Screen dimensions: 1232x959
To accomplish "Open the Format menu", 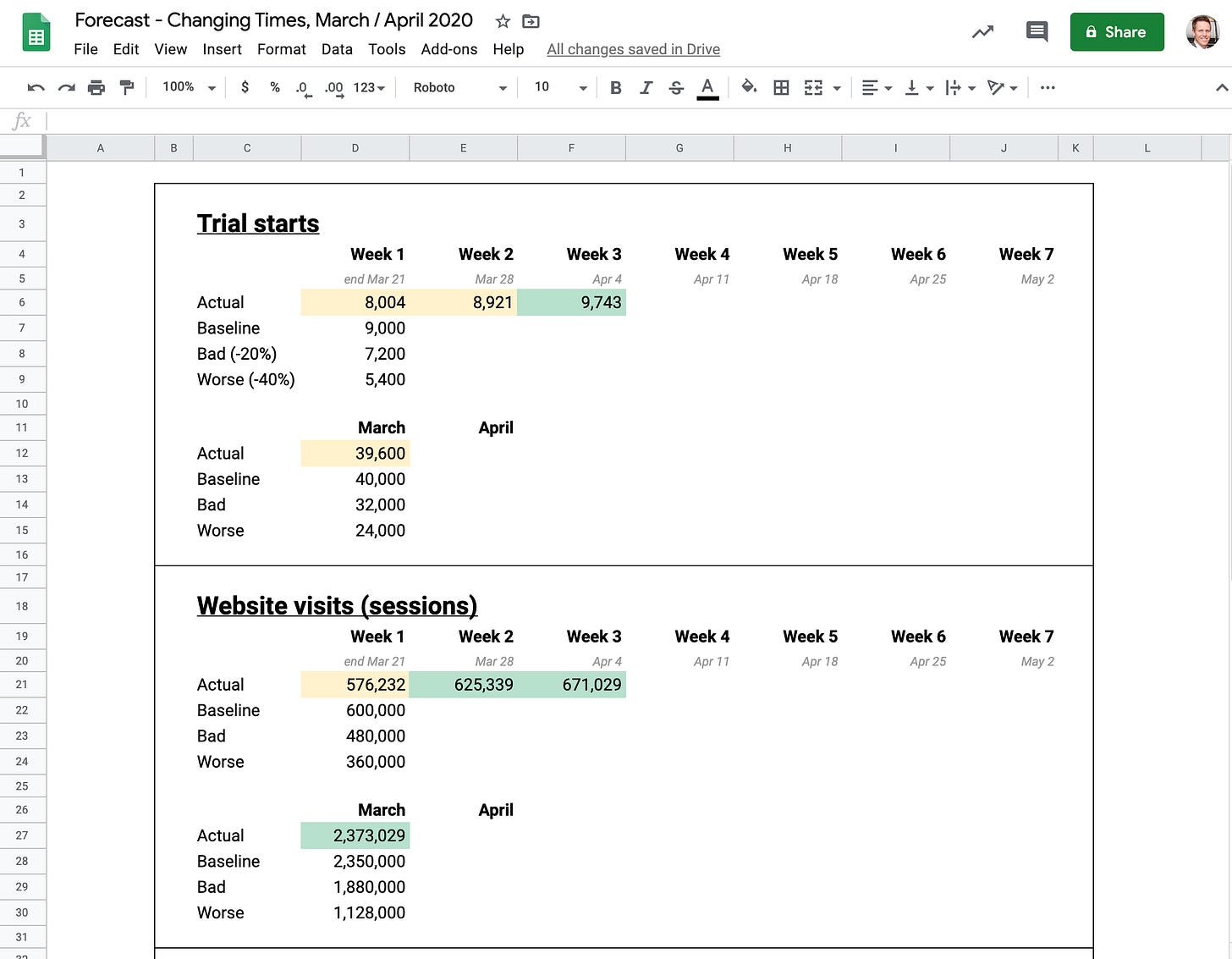I will click(x=281, y=49).
